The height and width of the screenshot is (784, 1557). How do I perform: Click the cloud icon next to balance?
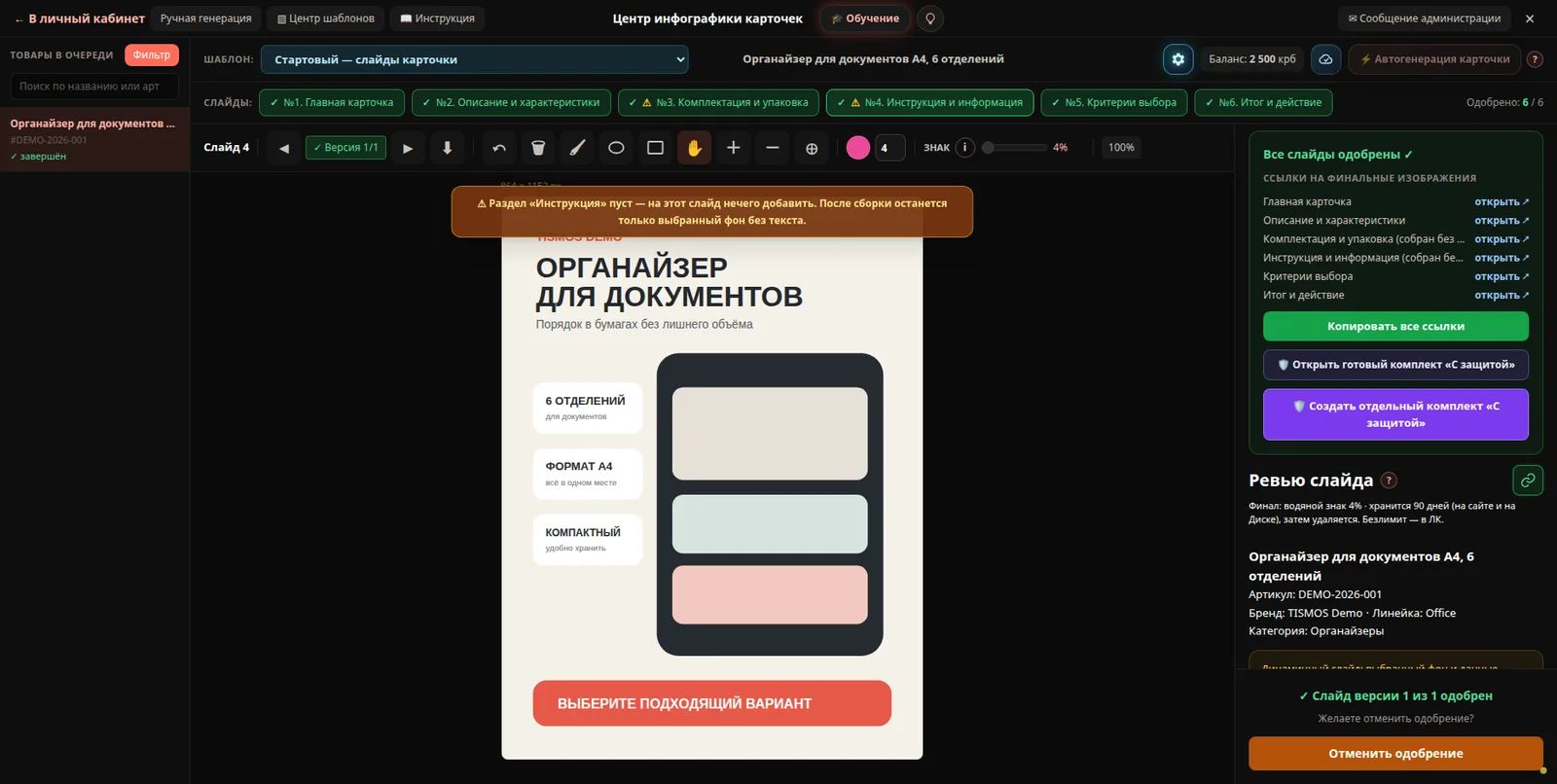point(1325,59)
